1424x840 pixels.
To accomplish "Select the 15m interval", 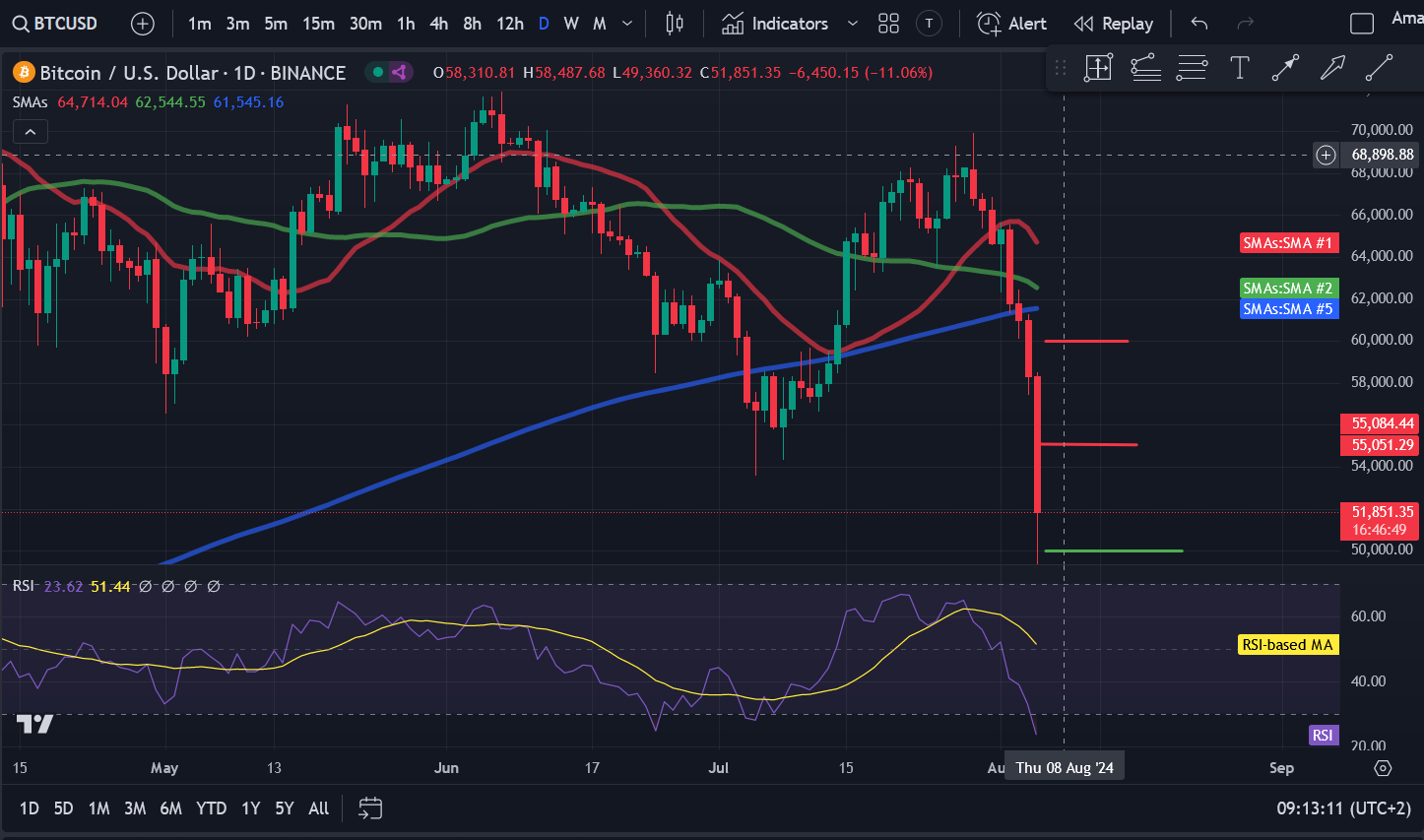I will [318, 24].
